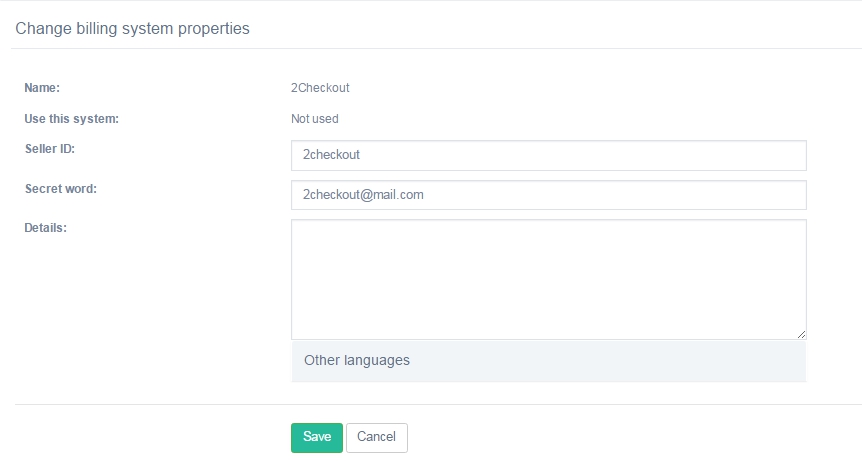Image resolution: width=862 pixels, height=461 pixels.
Task: Click the 2Checkout name value text
Action: pyautogui.click(x=320, y=88)
